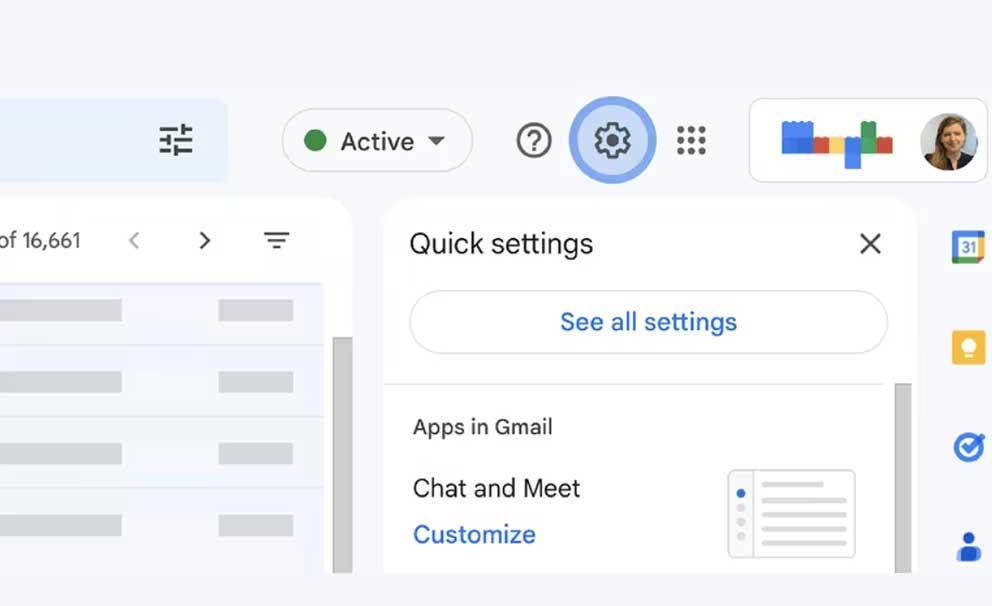992x606 pixels.
Task: Open Google Tasks side panel
Action: [x=968, y=447]
